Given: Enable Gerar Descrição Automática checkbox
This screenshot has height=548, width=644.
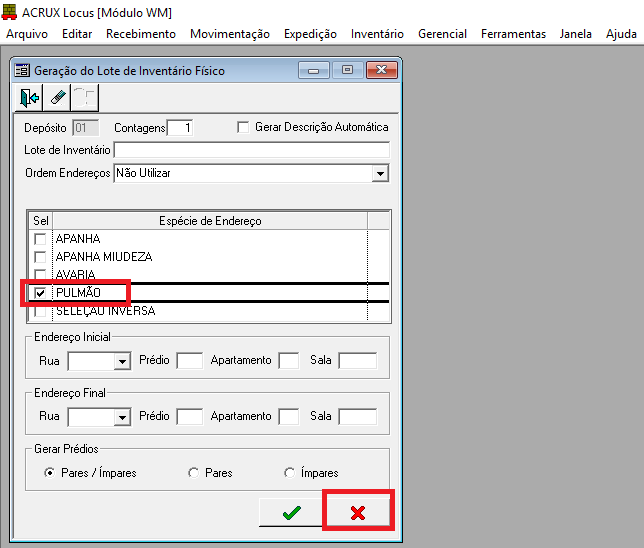Looking at the screenshot, I should [243, 127].
